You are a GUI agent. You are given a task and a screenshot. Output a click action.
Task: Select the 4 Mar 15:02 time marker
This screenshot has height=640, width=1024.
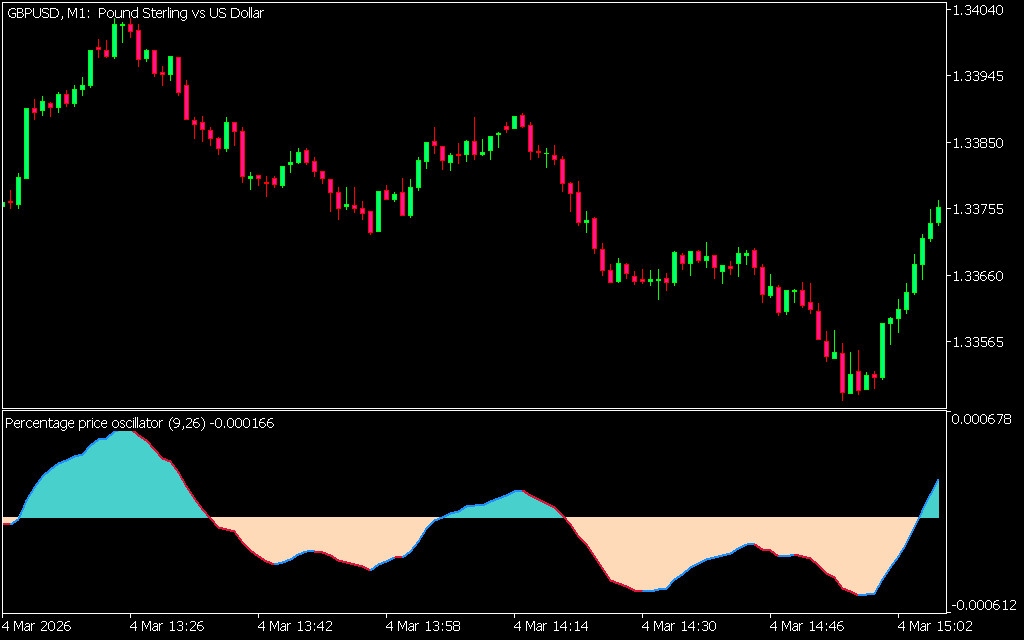pyautogui.click(x=934, y=626)
